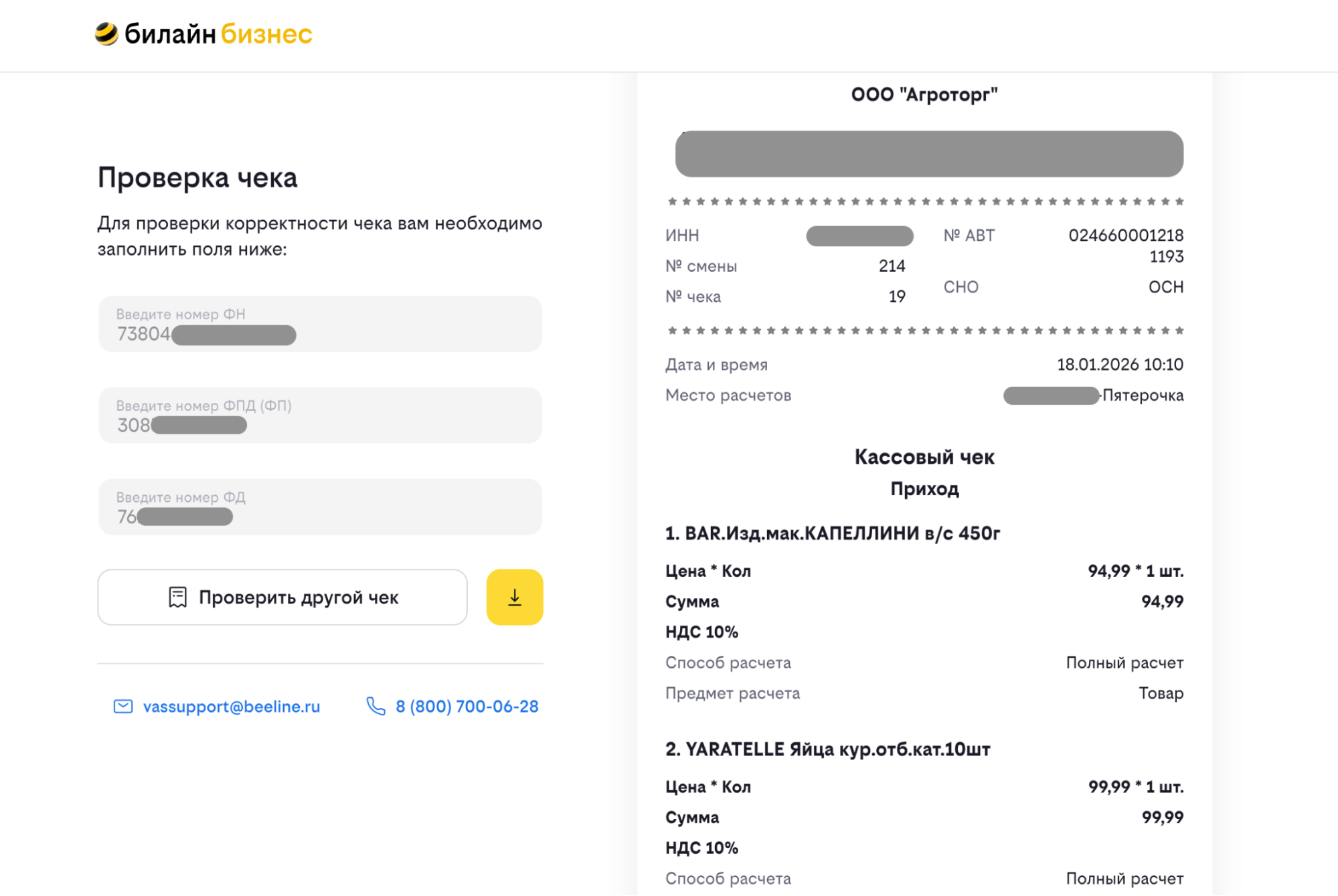Click the envelope email icon
The width and height of the screenshot is (1338, 896).
tap(123, 707)
